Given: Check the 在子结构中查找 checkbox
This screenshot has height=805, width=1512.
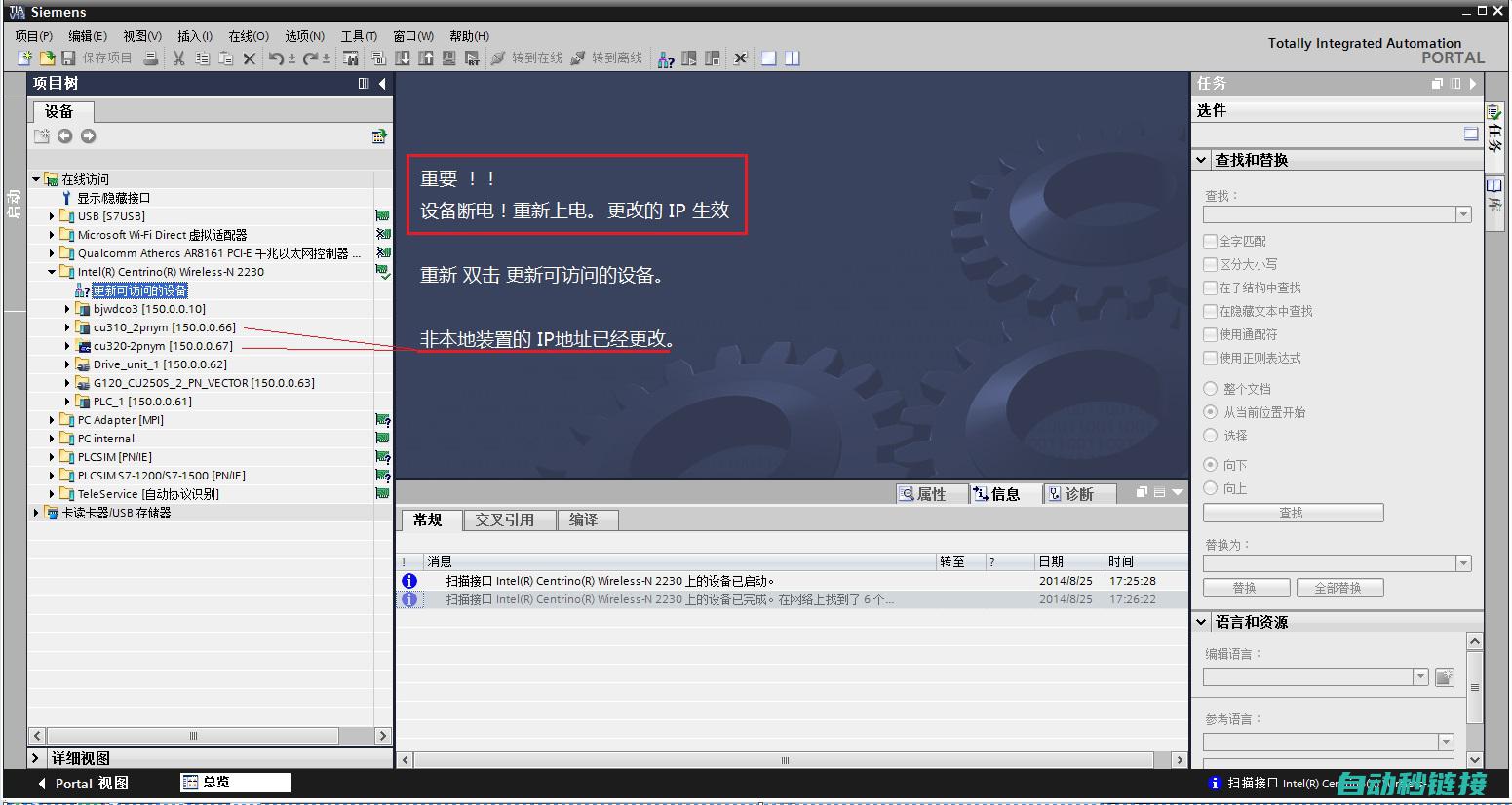Looking at the screenshot, I should [1211, 287].
